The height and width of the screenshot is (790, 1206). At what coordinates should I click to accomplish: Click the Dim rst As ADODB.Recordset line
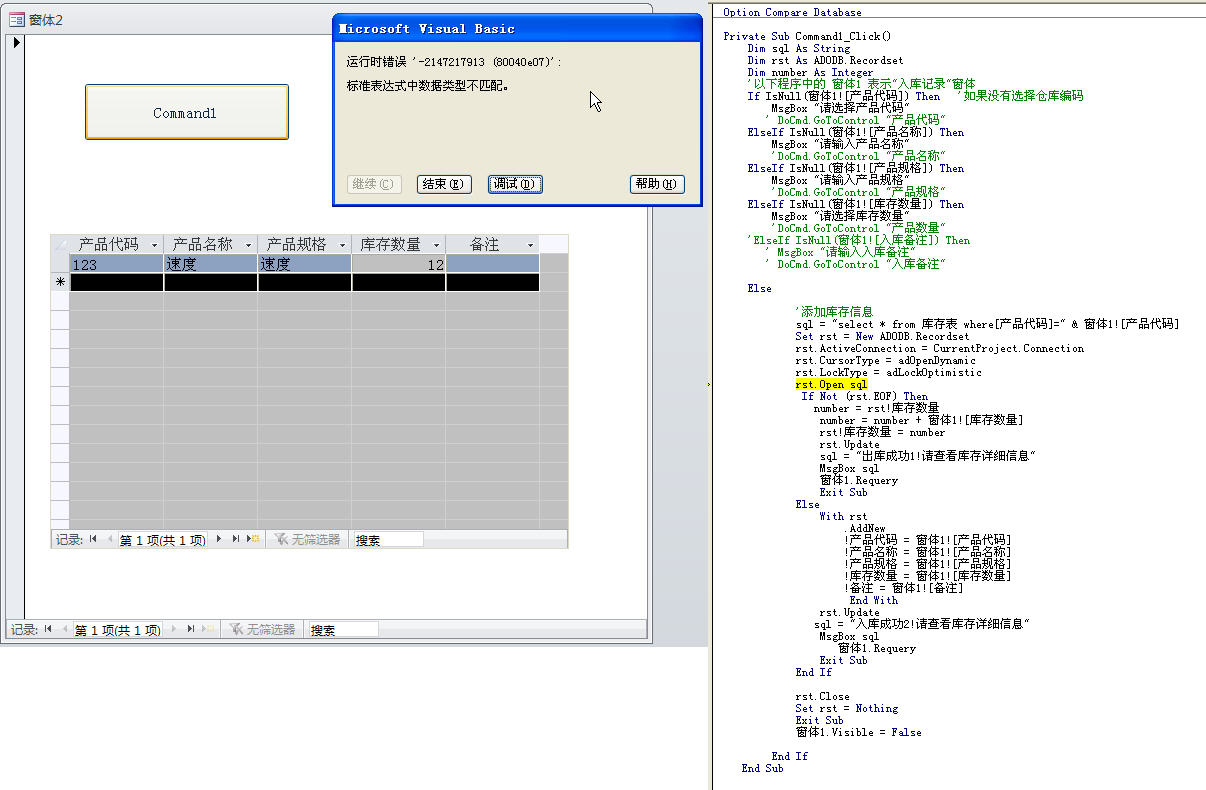tap(825, 60)
